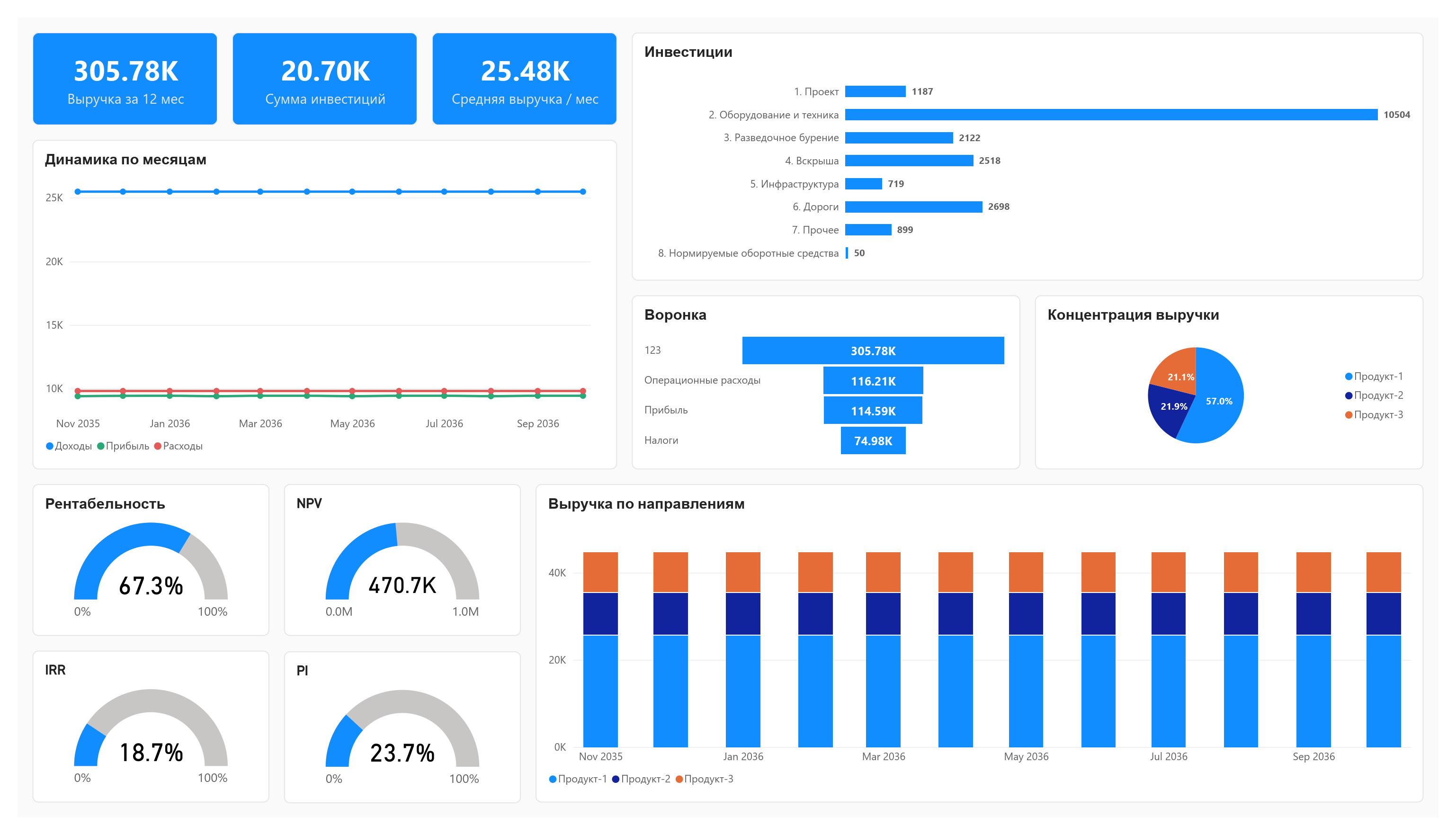Click the Расходы legend marker in monthly chart
The image size is (1456, 835).
(x=158, y=446)
